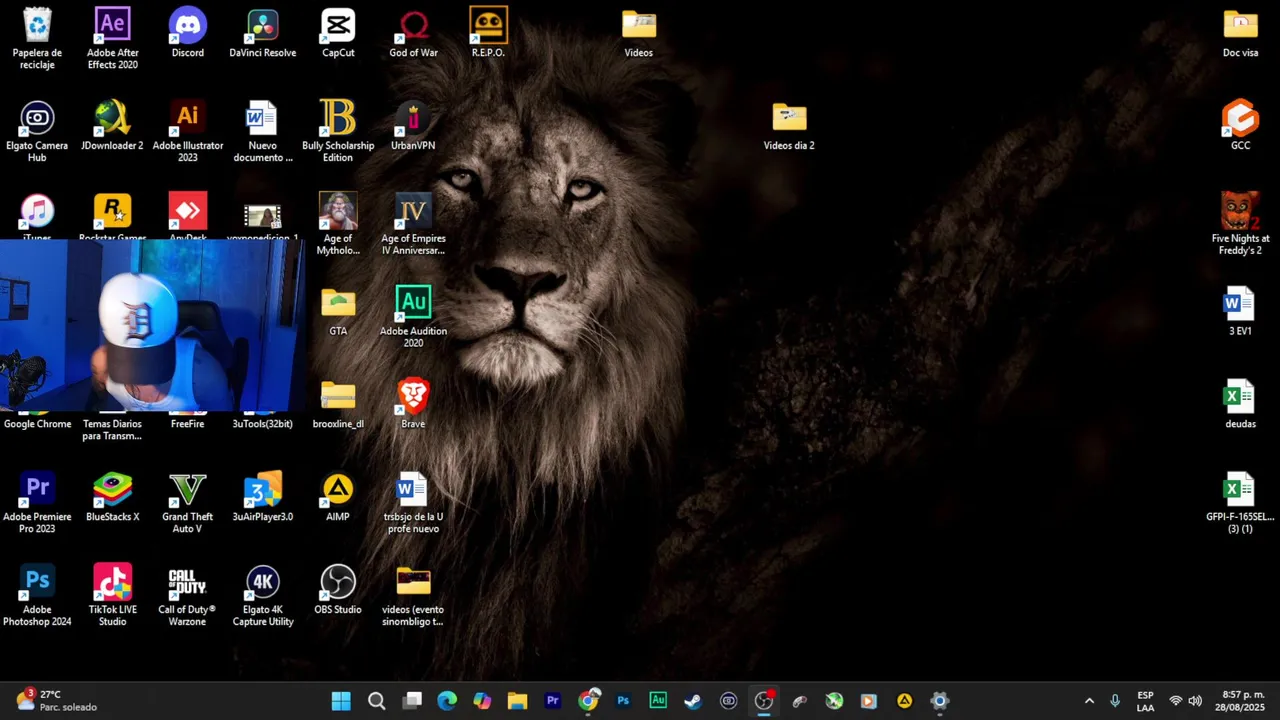Open the AIMP player taskbar icon
The image size is (1280, 720).
[x=904, y=701]
